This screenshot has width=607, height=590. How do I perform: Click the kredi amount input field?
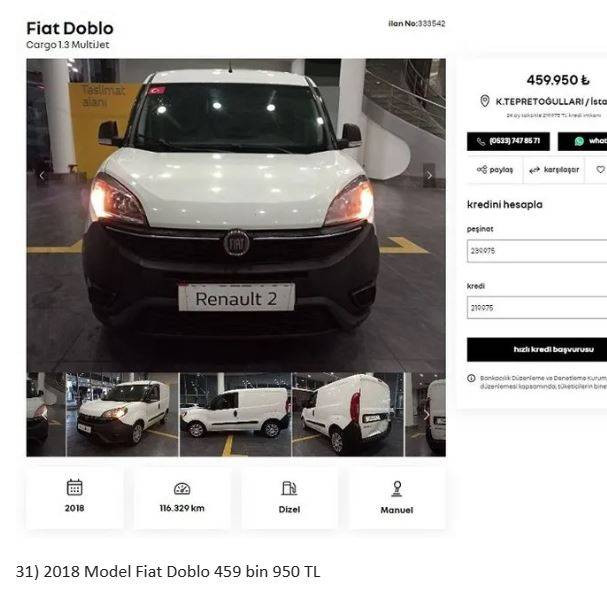tap(537, 308)
